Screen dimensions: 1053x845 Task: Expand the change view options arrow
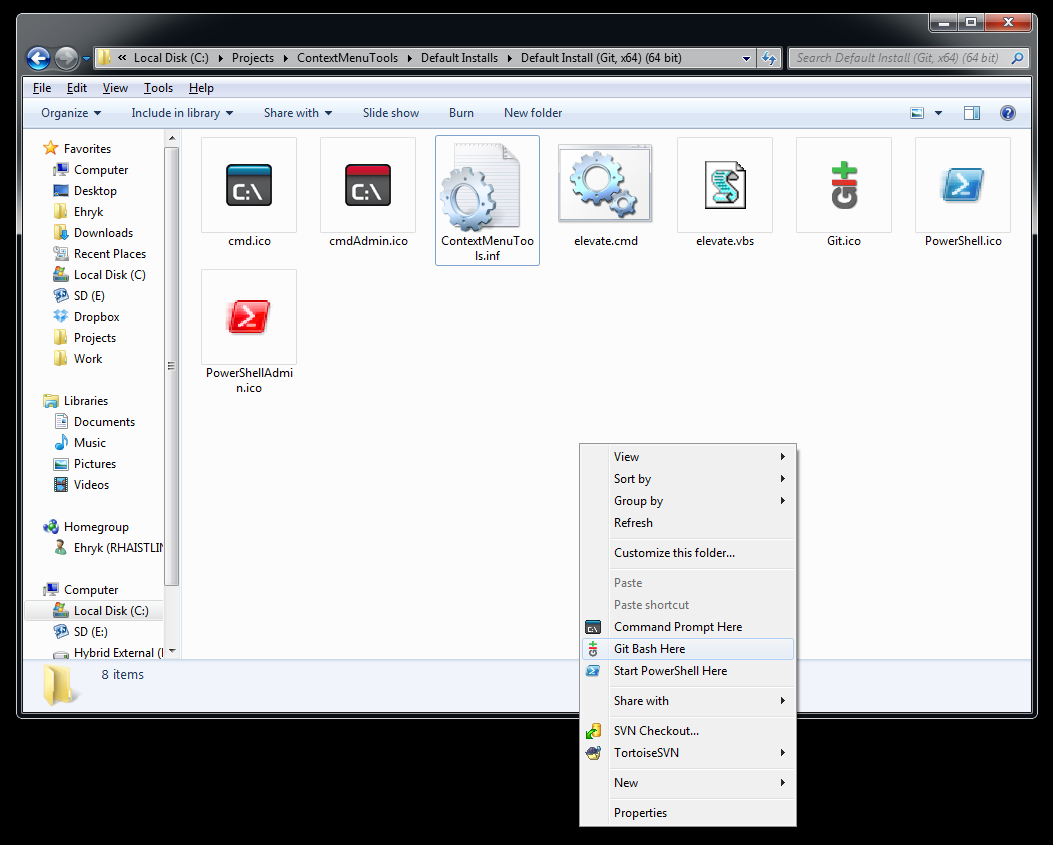[x=938, y=113]
